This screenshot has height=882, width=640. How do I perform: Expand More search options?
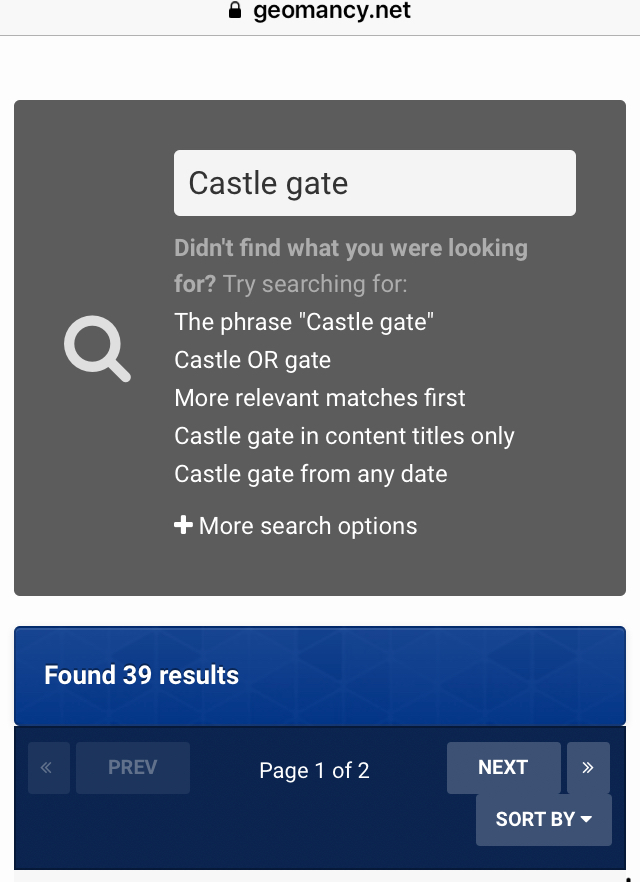307,526
